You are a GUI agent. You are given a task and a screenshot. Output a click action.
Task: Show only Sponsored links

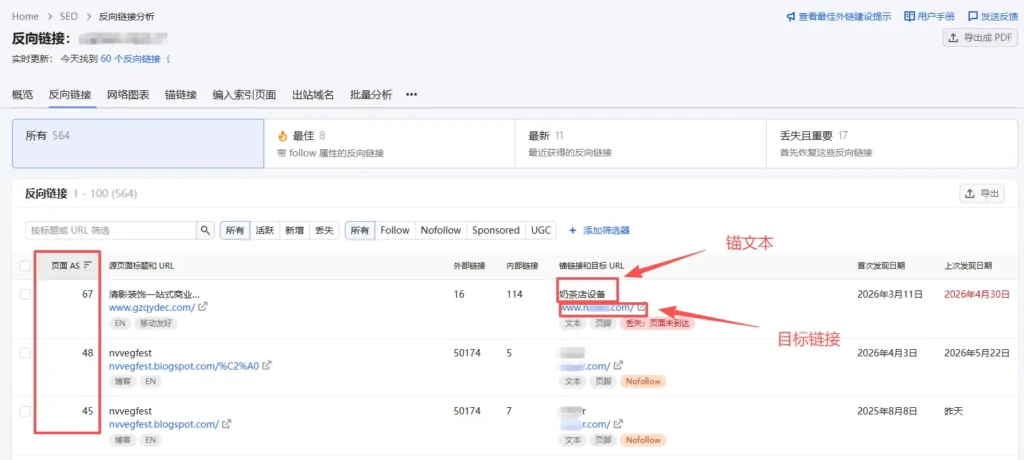coord(496,230)
